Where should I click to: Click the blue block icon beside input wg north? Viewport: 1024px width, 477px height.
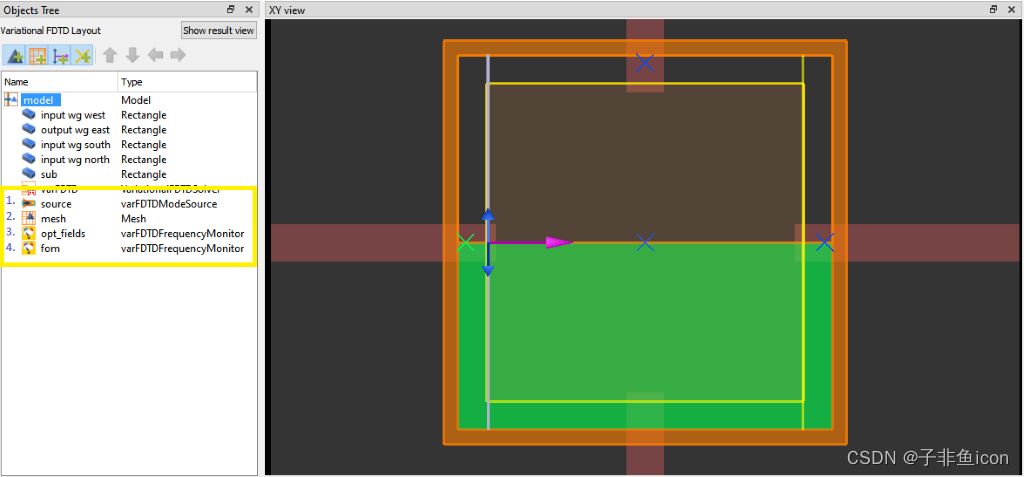[x=29, y=159]
